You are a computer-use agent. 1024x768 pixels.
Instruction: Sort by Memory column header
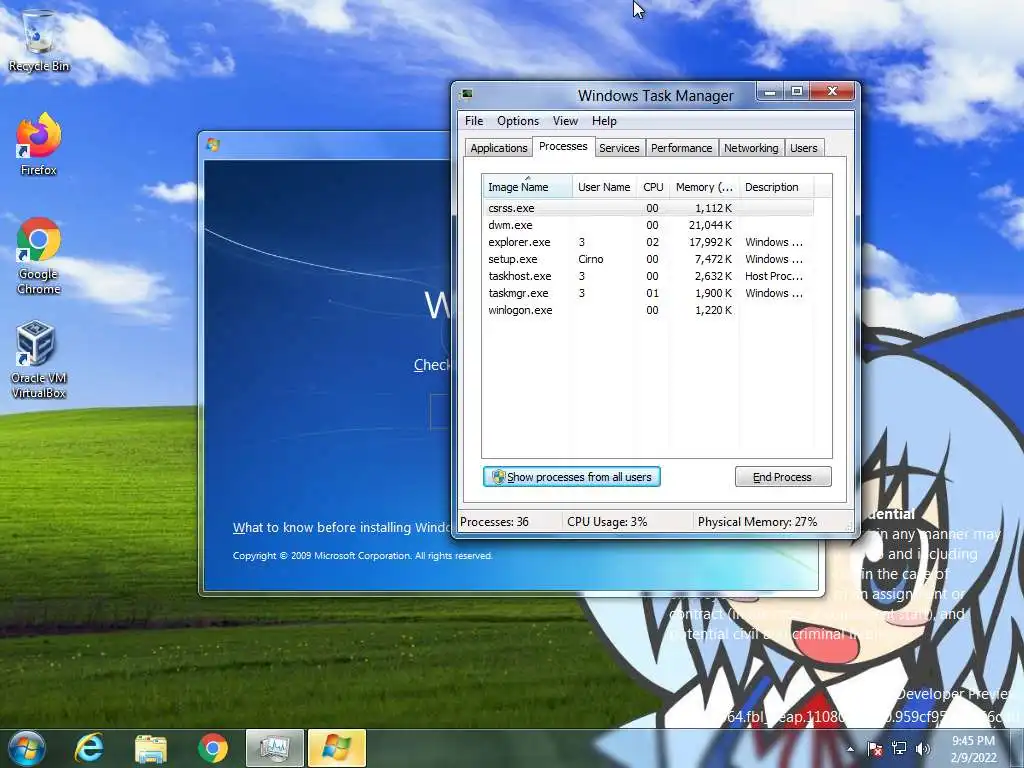704,187
